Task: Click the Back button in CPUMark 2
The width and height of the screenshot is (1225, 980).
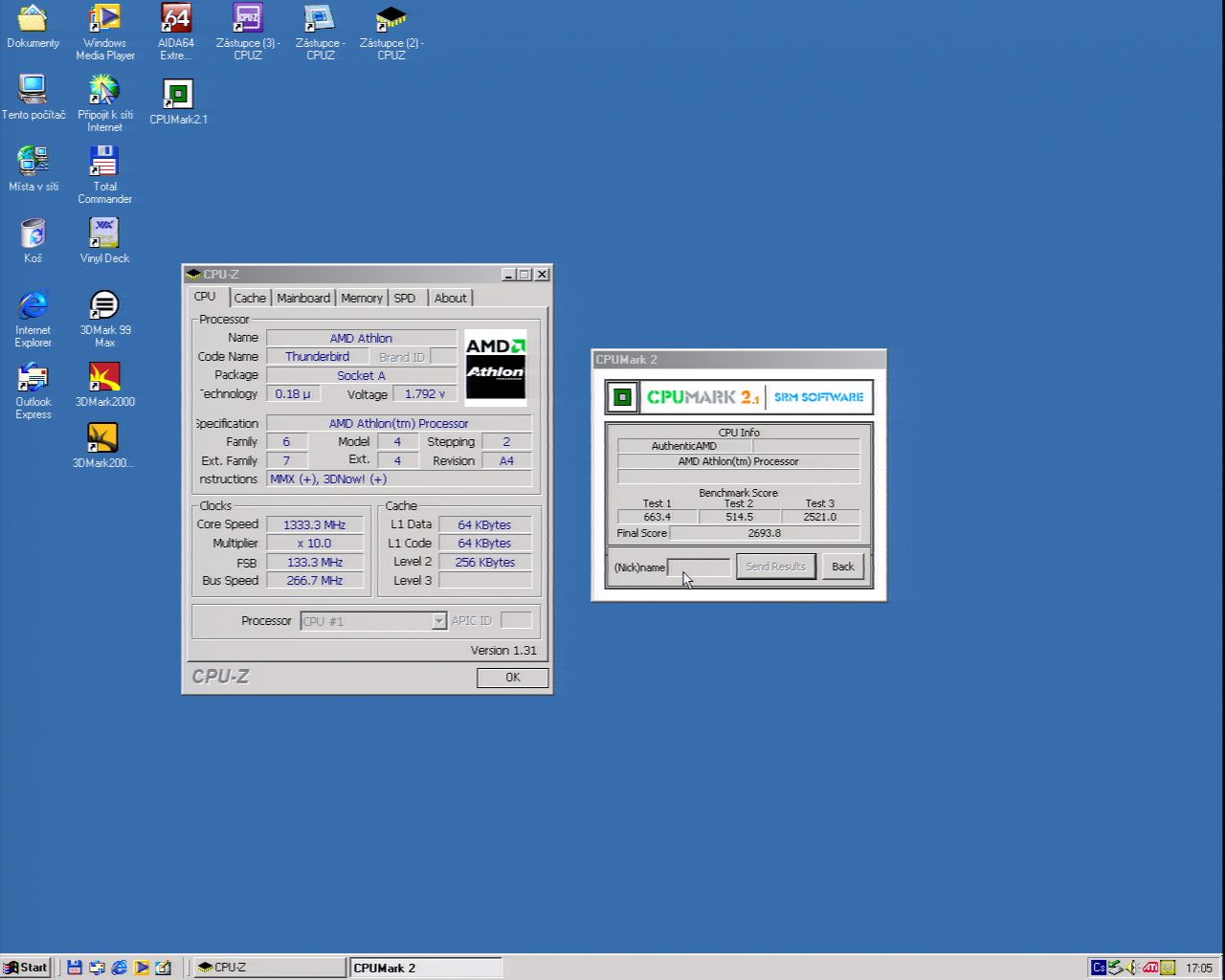Action: [843, 567]
